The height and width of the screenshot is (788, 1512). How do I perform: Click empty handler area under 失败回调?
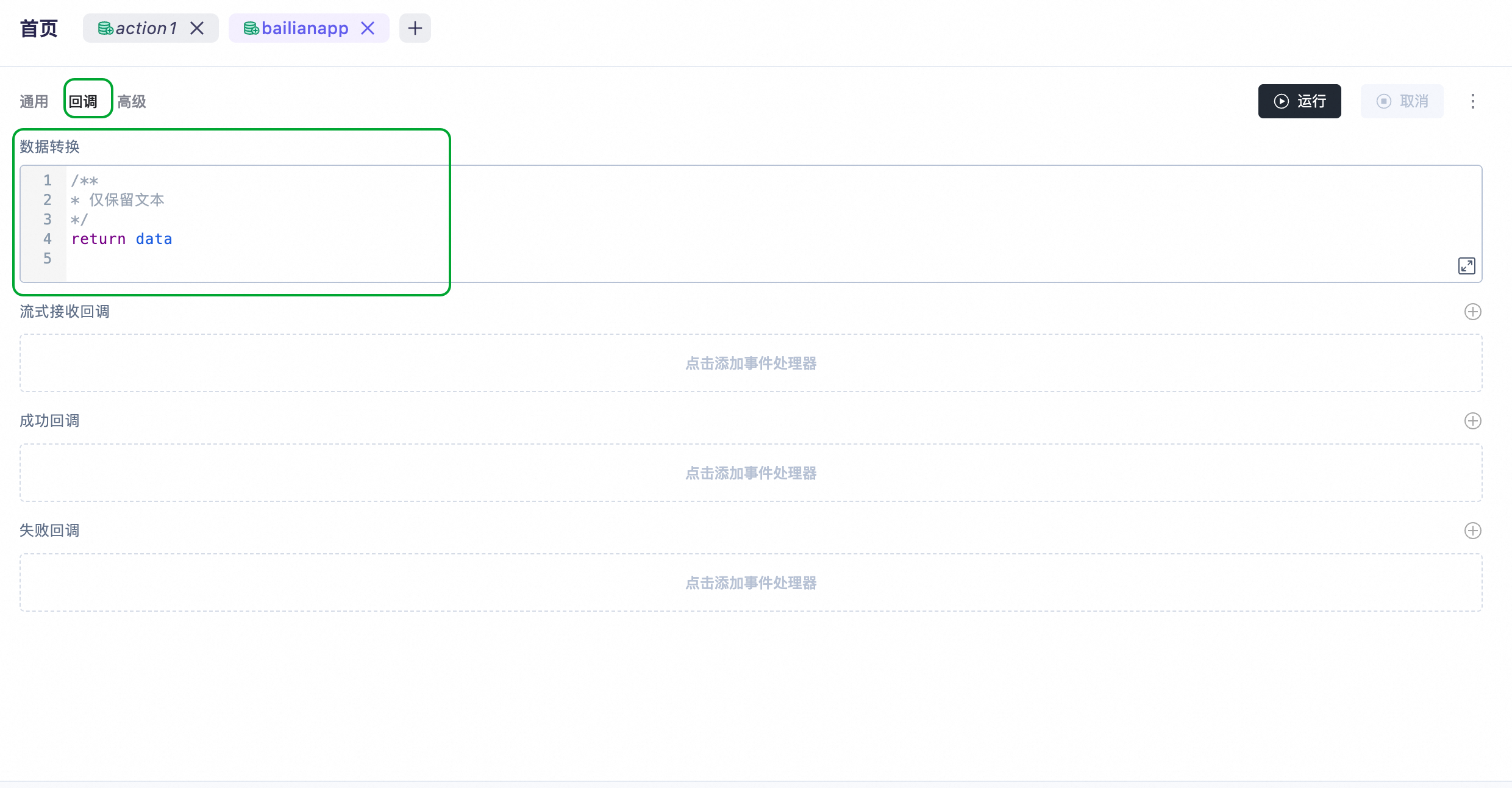[751, 582]
